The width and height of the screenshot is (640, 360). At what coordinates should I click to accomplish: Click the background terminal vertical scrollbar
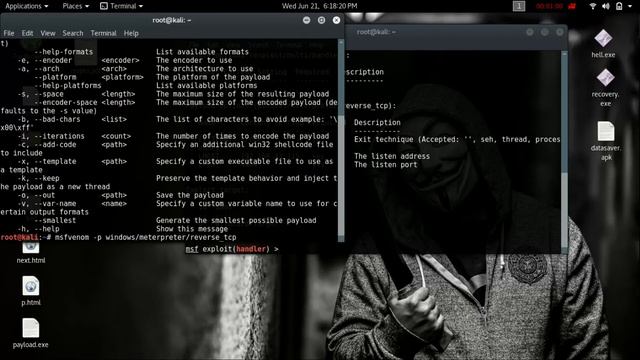[564, 151]
